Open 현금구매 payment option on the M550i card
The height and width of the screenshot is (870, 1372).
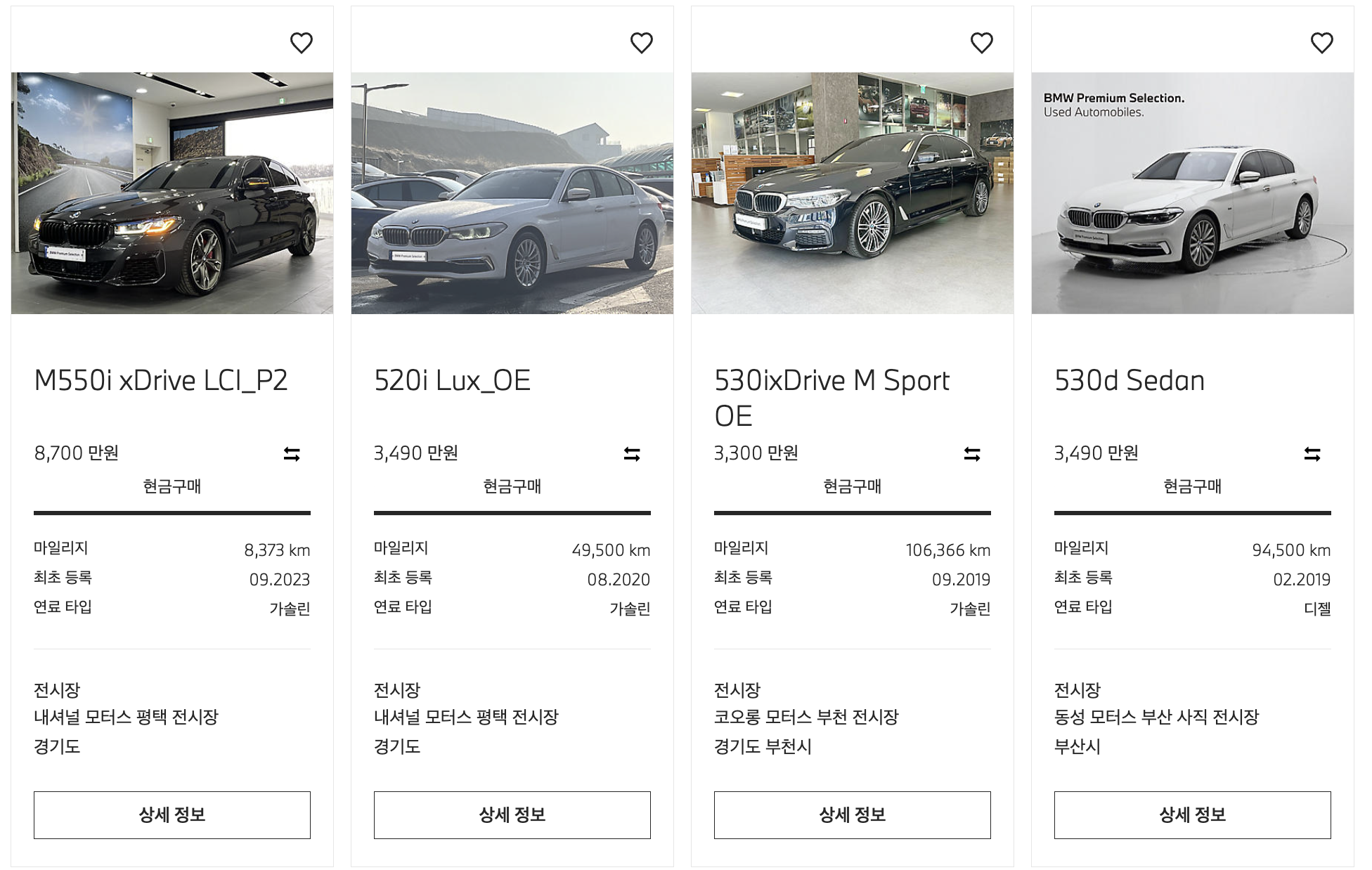171,486
